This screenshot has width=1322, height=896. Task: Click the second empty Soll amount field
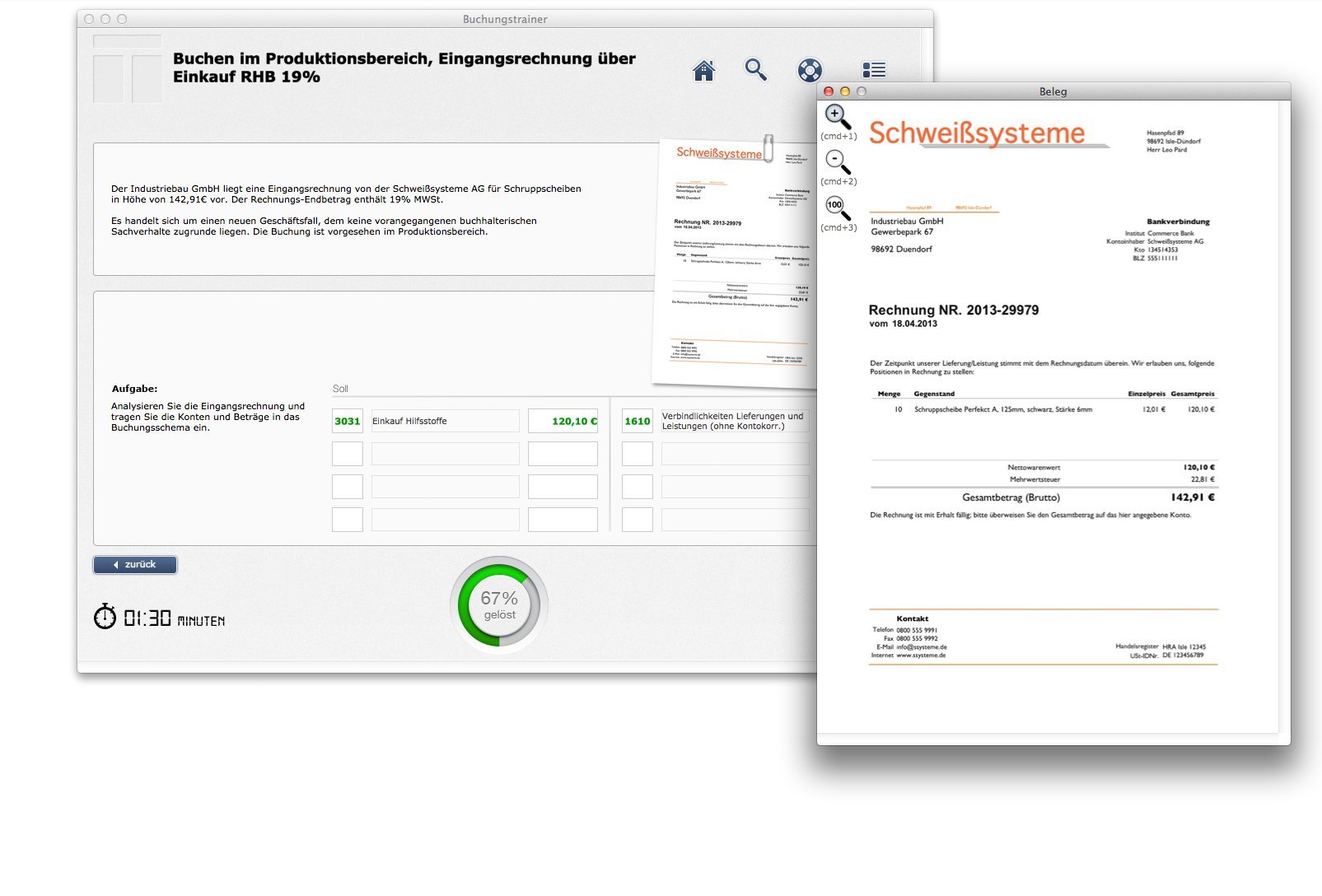point(563,454)
